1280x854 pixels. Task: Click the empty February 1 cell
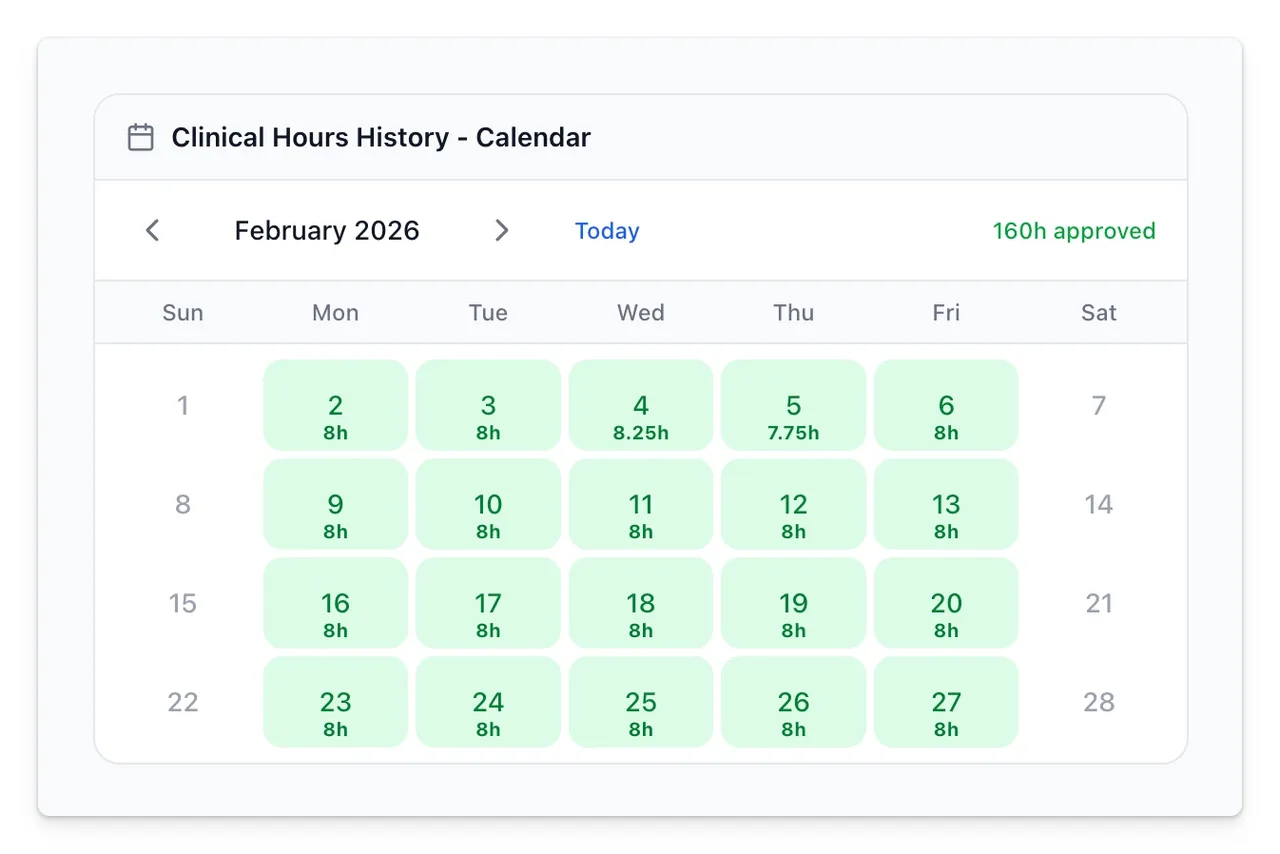[x=183, y=405]
